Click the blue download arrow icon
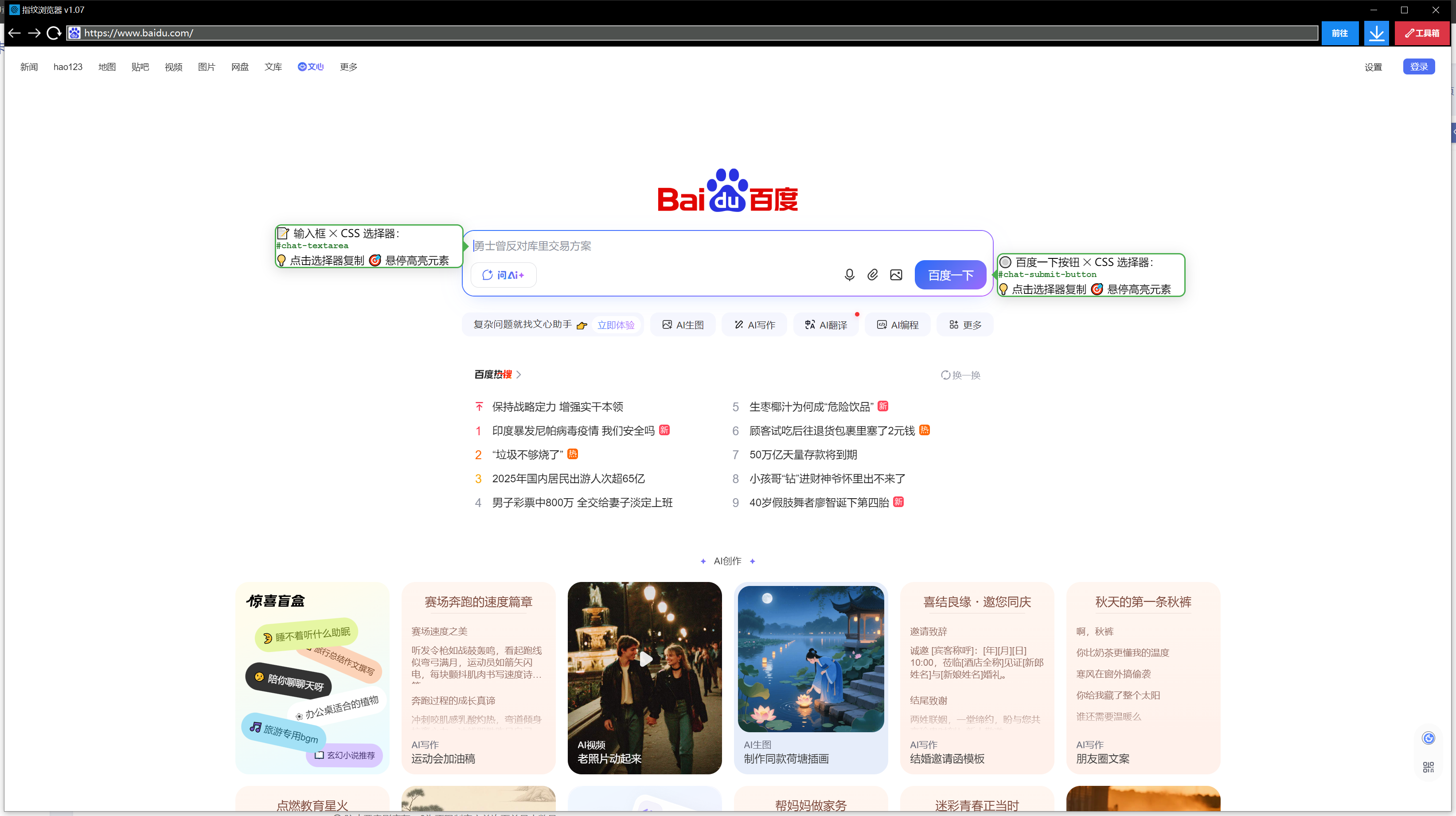1456x816 pixels. pyautogui.click(x=1376, y=33)
